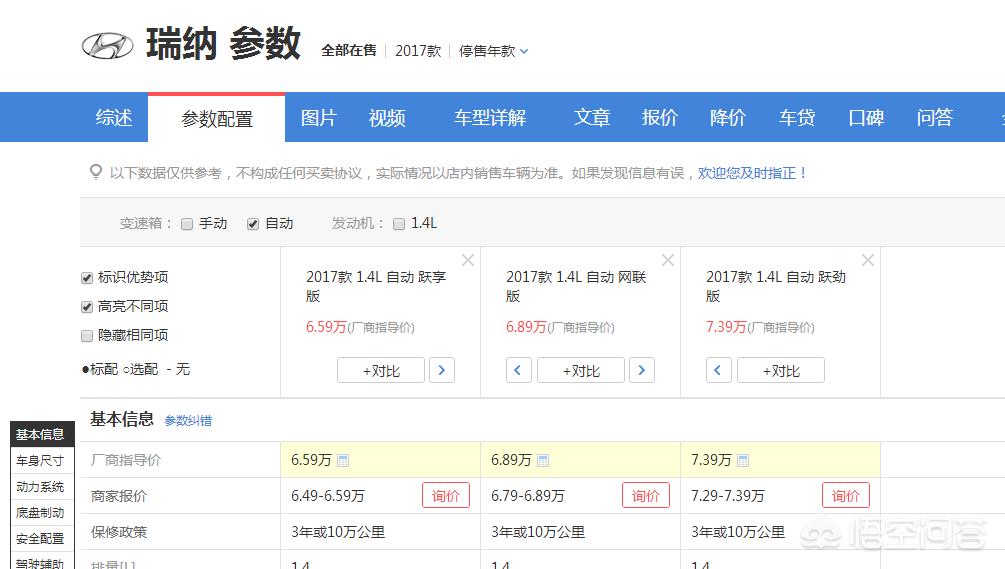
Task: Click 询价 for the 7.29-7.39万 quote
Action: [845, 495]
